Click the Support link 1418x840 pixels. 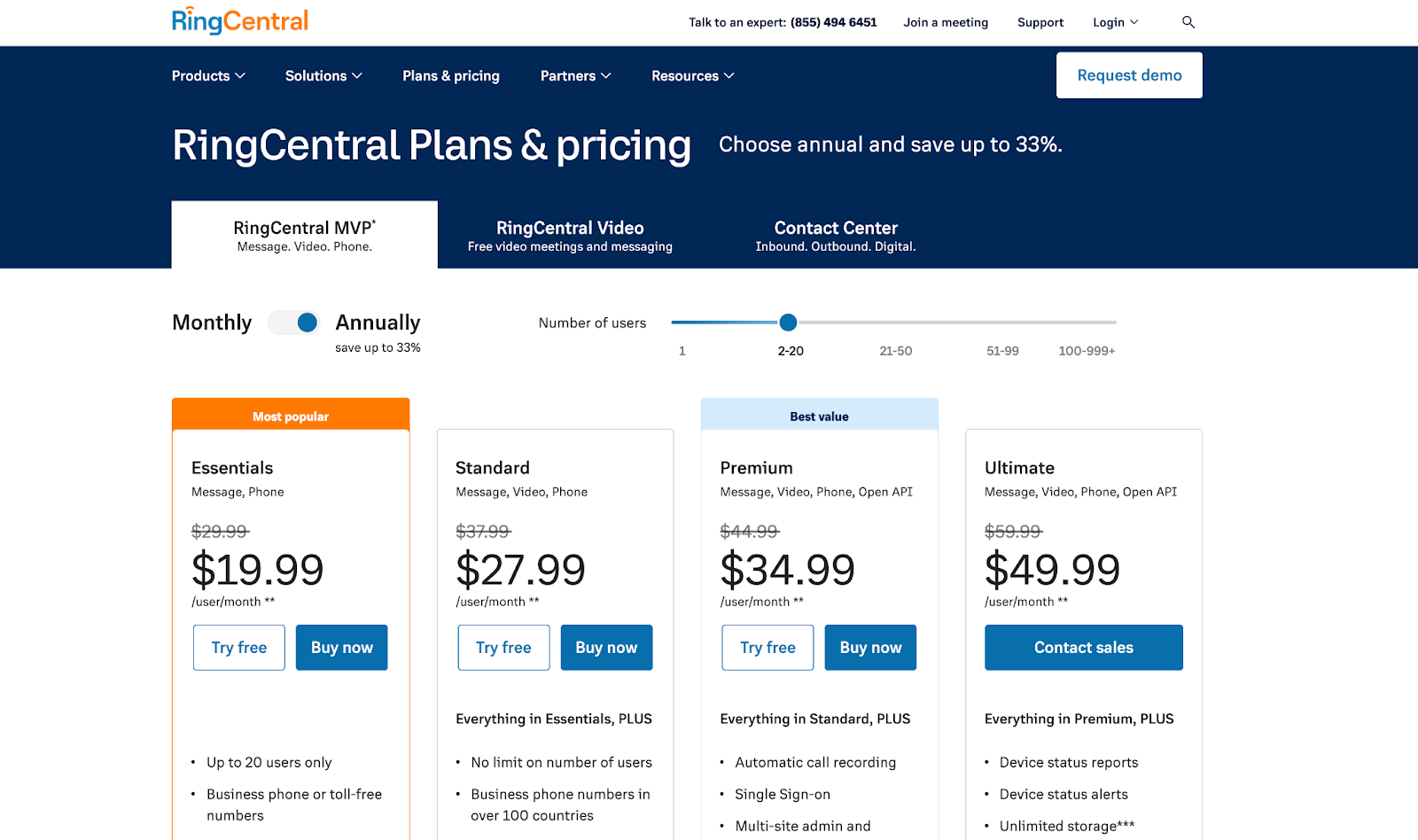(1040, 22)
